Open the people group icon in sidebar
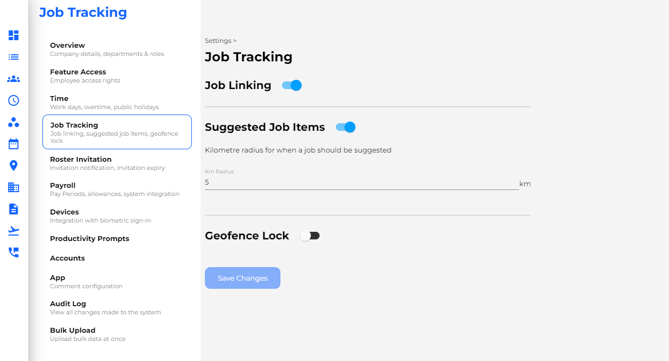The image size is (669, 361). tap(14, 79)
